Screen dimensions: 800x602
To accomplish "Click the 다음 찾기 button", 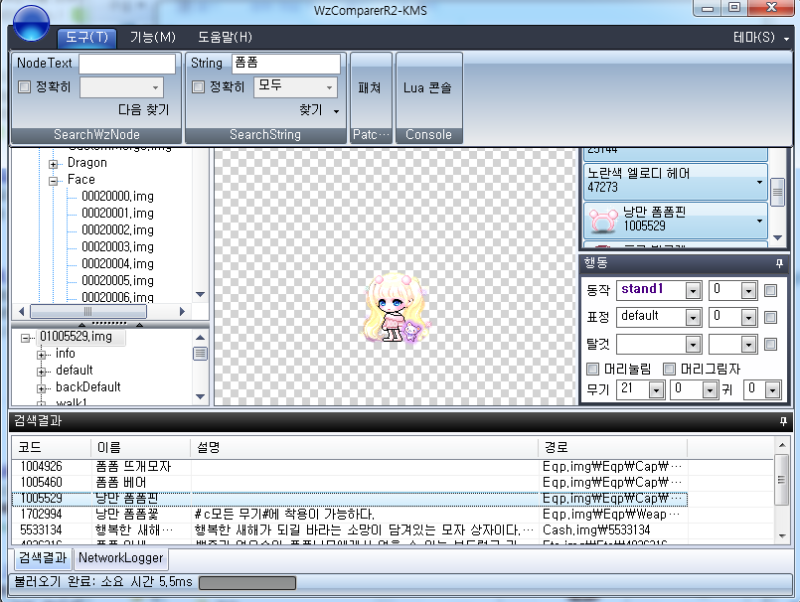I will coord(143,110).
